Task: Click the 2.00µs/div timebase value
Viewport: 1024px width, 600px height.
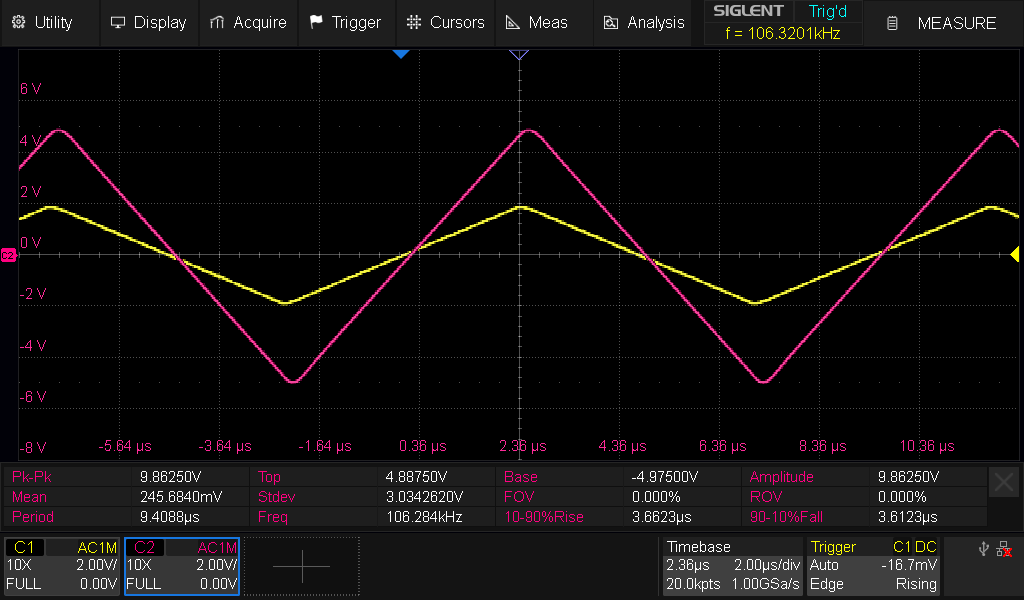Action: 767,565
